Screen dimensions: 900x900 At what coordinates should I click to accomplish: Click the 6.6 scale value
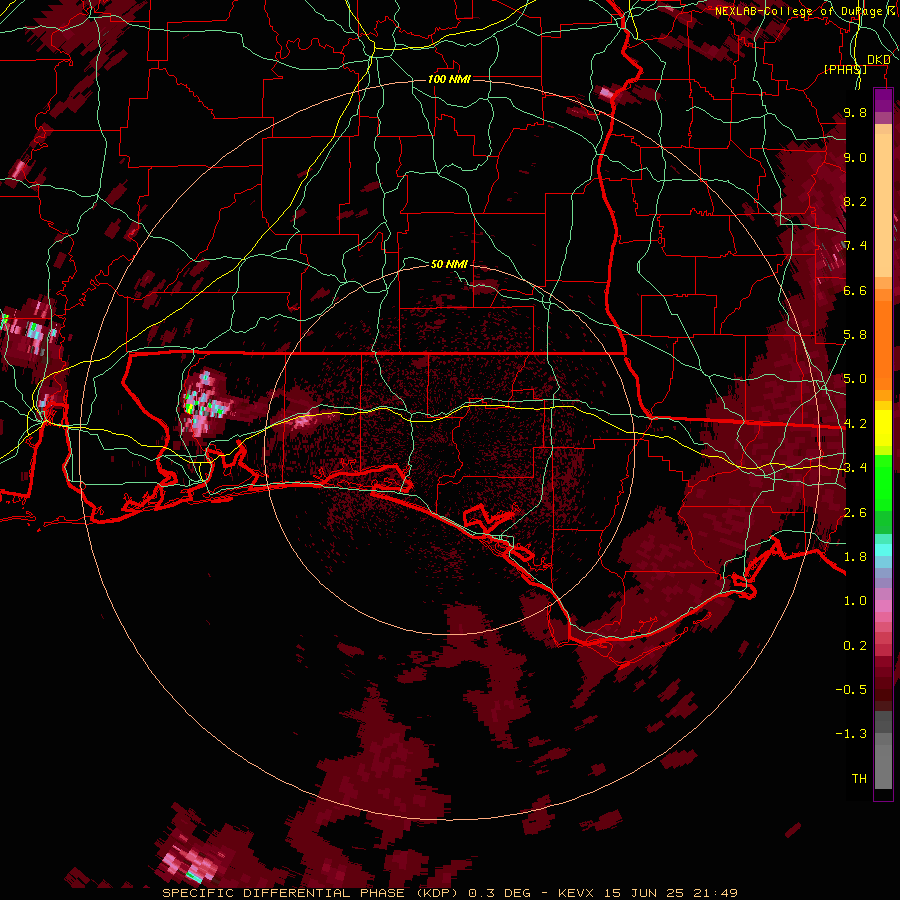(x=855, y=290)
